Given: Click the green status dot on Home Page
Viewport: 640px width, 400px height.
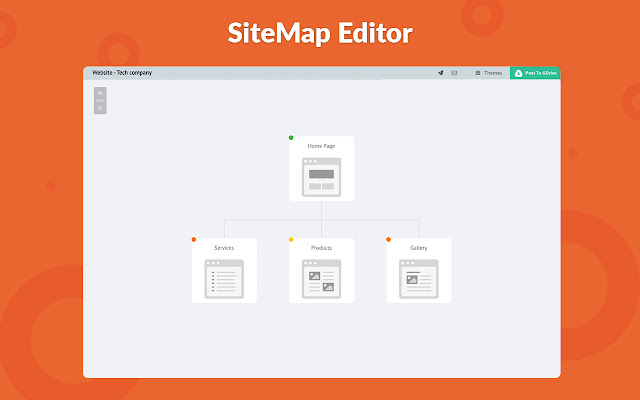Looking at the screenshot, I should pyautogui.click(x=291, y=138).
